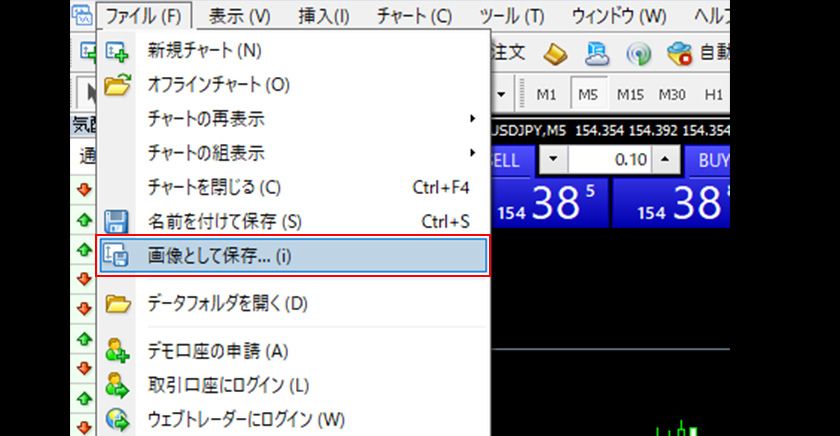Expand チャートの組表示 submenu
The width and height of the screenshot is (840, 436).
pyautogui.click(x=294, y=153)
